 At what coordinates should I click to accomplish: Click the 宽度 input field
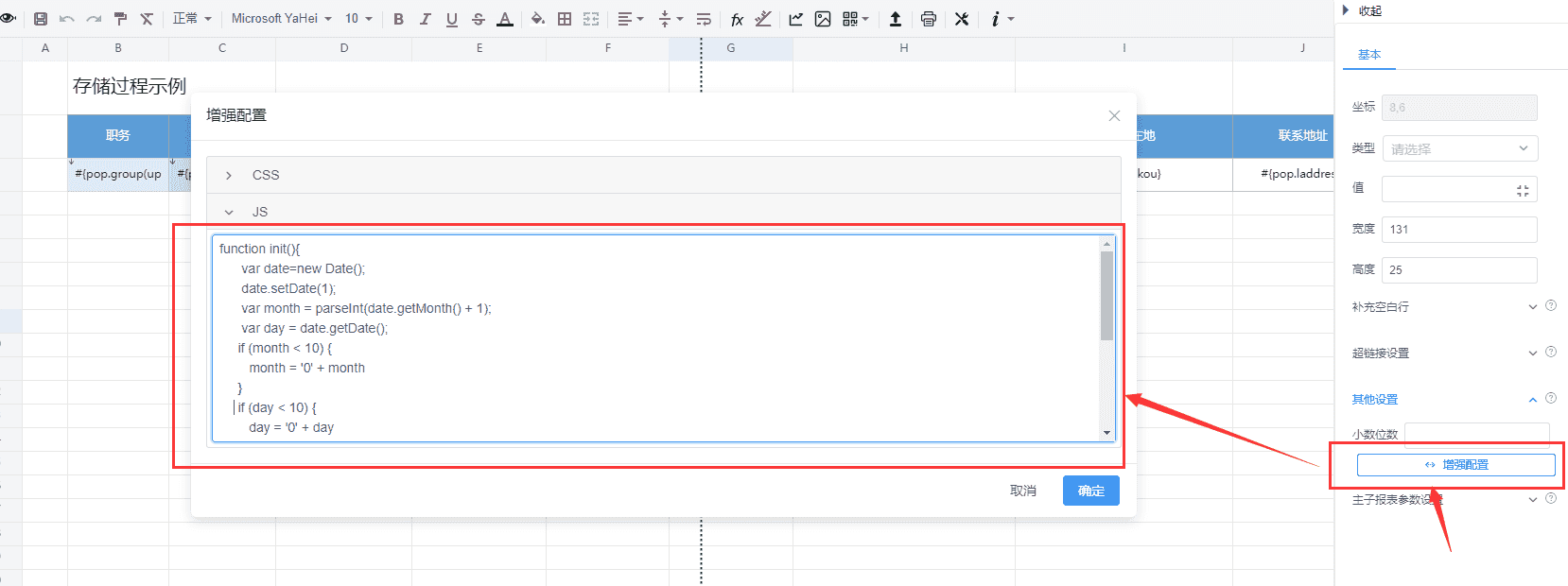pos(1459,230)
